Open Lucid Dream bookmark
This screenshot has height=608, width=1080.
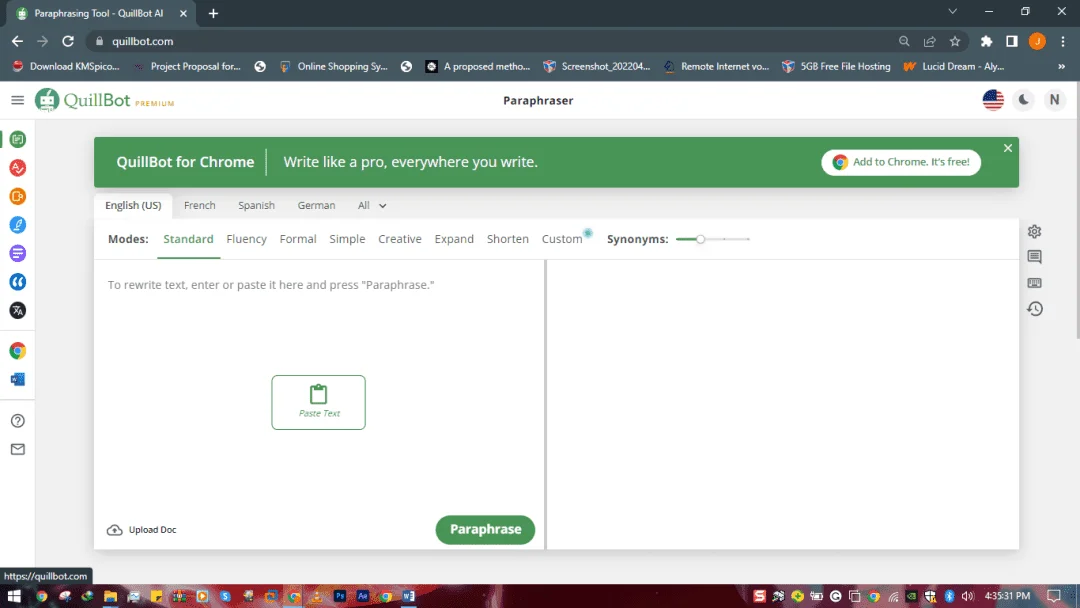click(x=955, y=66)
